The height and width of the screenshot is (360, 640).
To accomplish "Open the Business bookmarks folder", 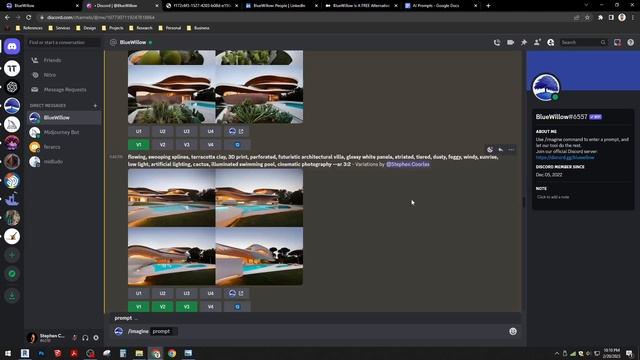I will (x=198, y=28).
